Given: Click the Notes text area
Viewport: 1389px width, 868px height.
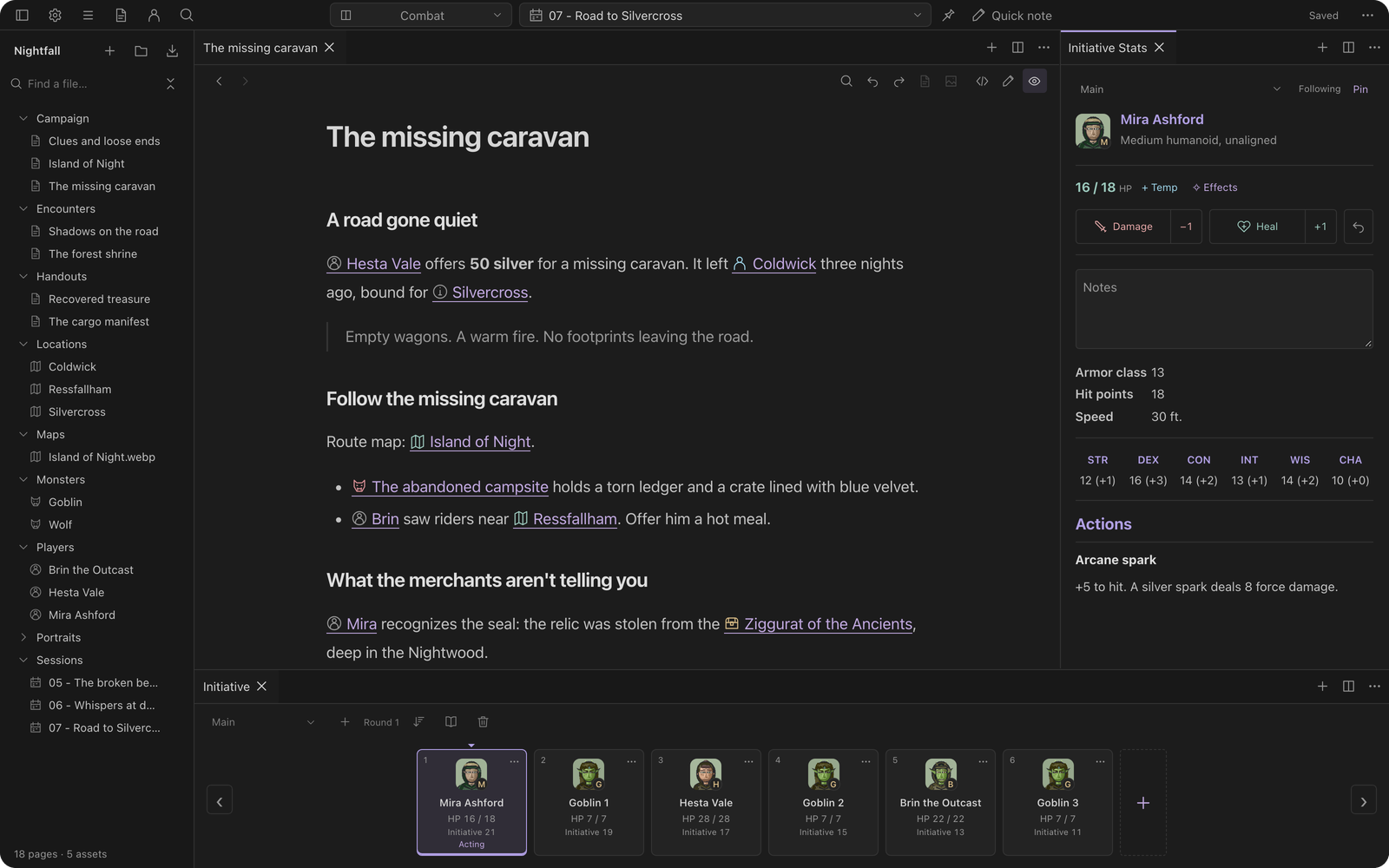Looking at the screenshot, I should coord(1224,309).
